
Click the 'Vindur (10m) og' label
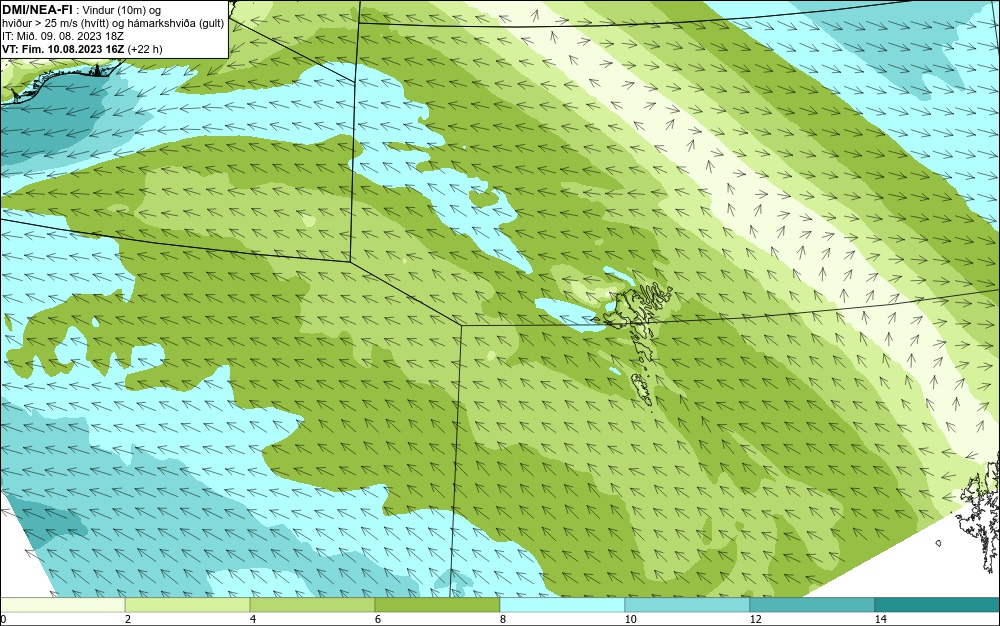(122, 10)
